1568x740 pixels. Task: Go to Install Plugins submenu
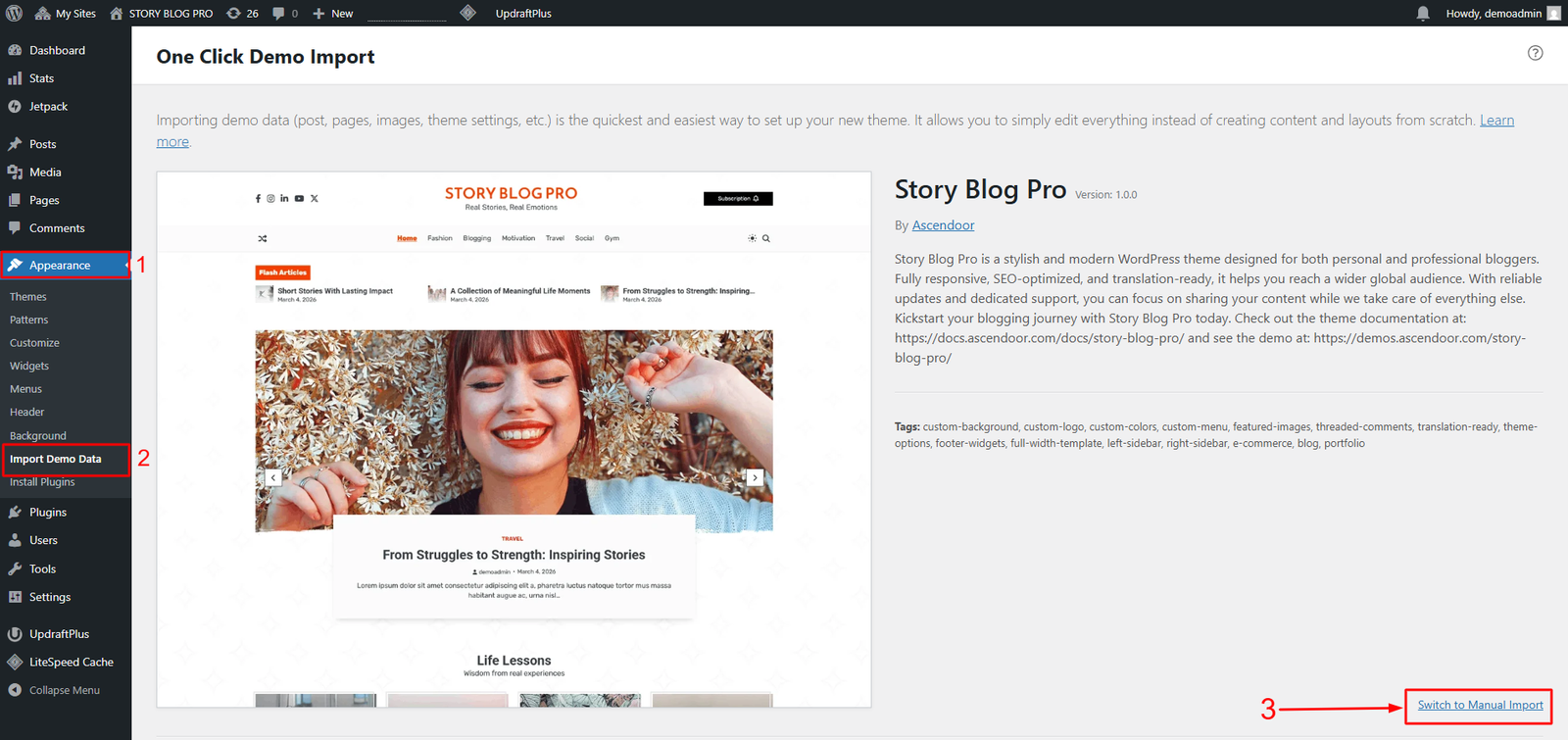[42, 482]
